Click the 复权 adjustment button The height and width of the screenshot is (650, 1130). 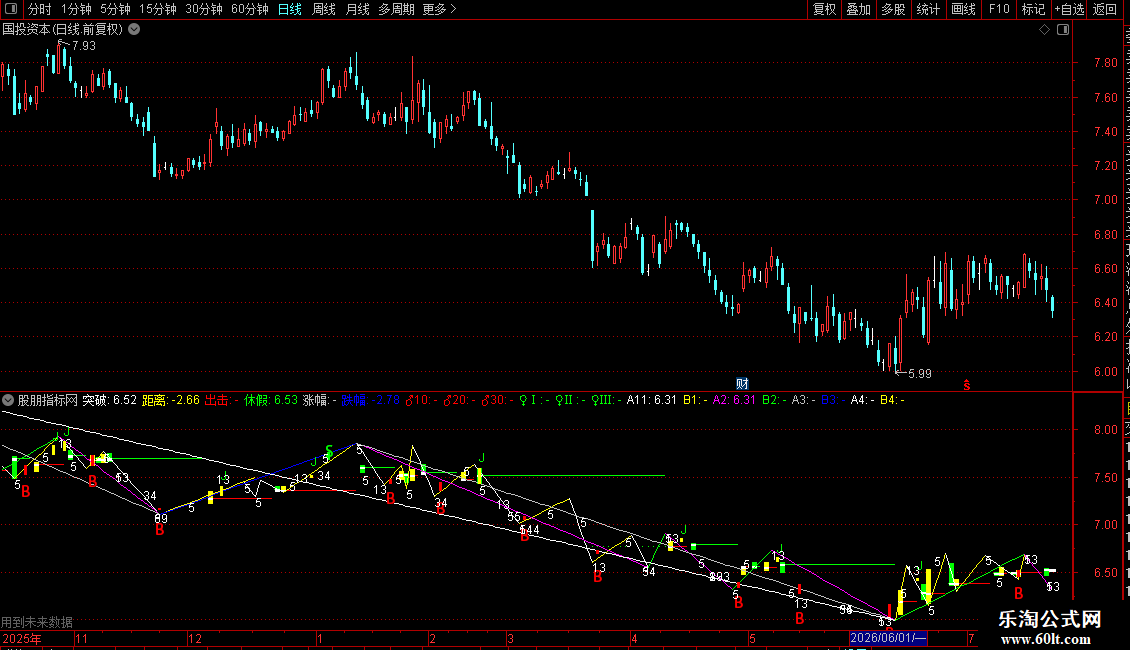point(824,9)
